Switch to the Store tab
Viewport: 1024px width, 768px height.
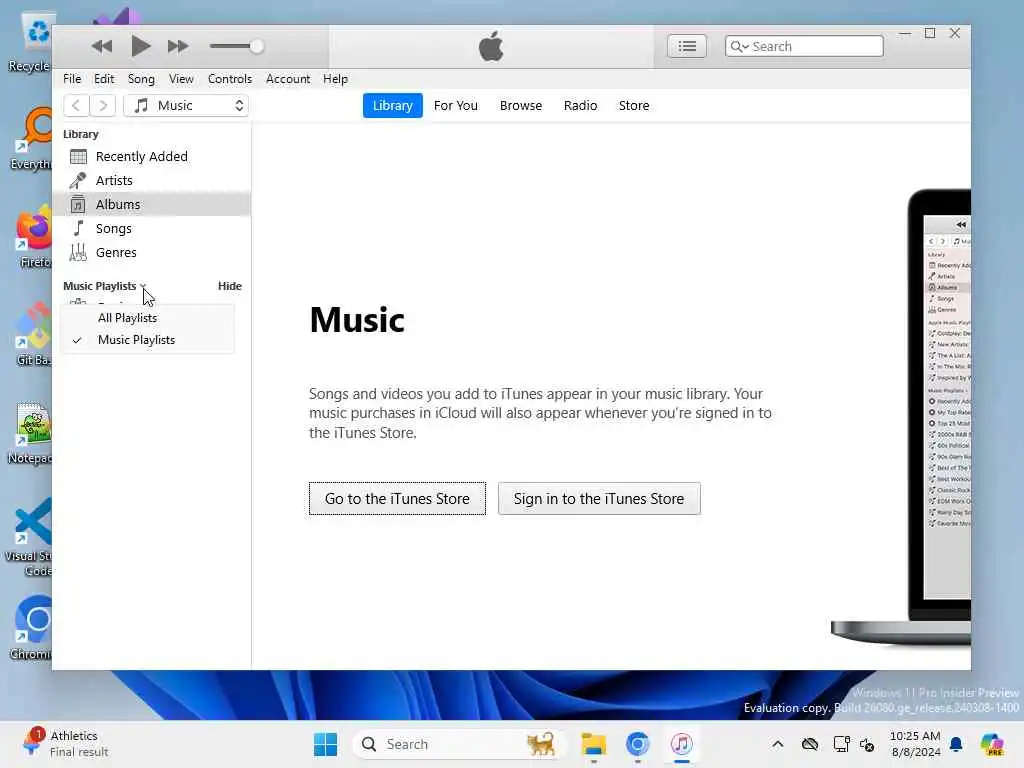point(634,106)
